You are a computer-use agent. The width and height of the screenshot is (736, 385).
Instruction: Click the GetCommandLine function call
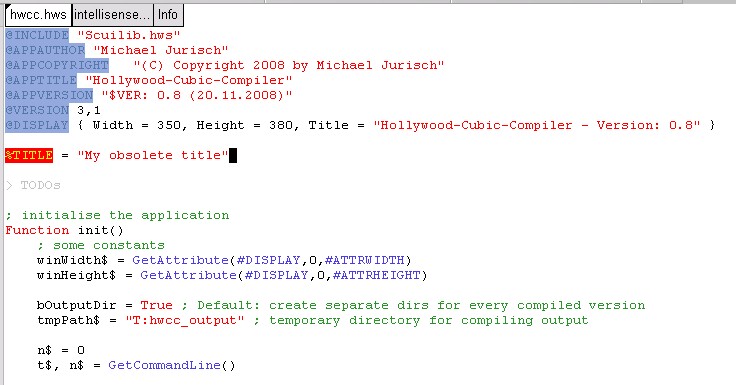[x=164, y=366]
